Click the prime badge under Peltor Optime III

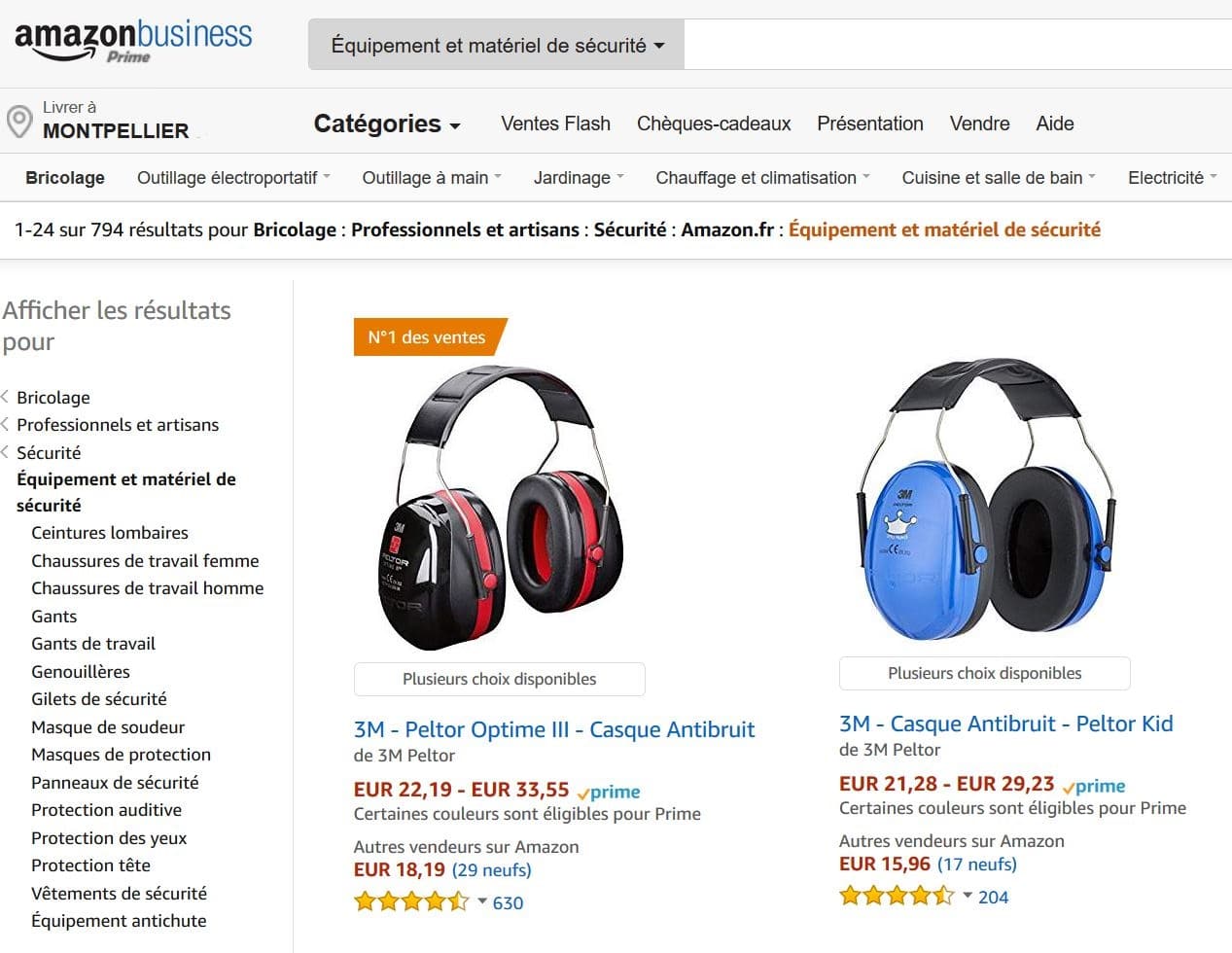click(x=609, y=792)
